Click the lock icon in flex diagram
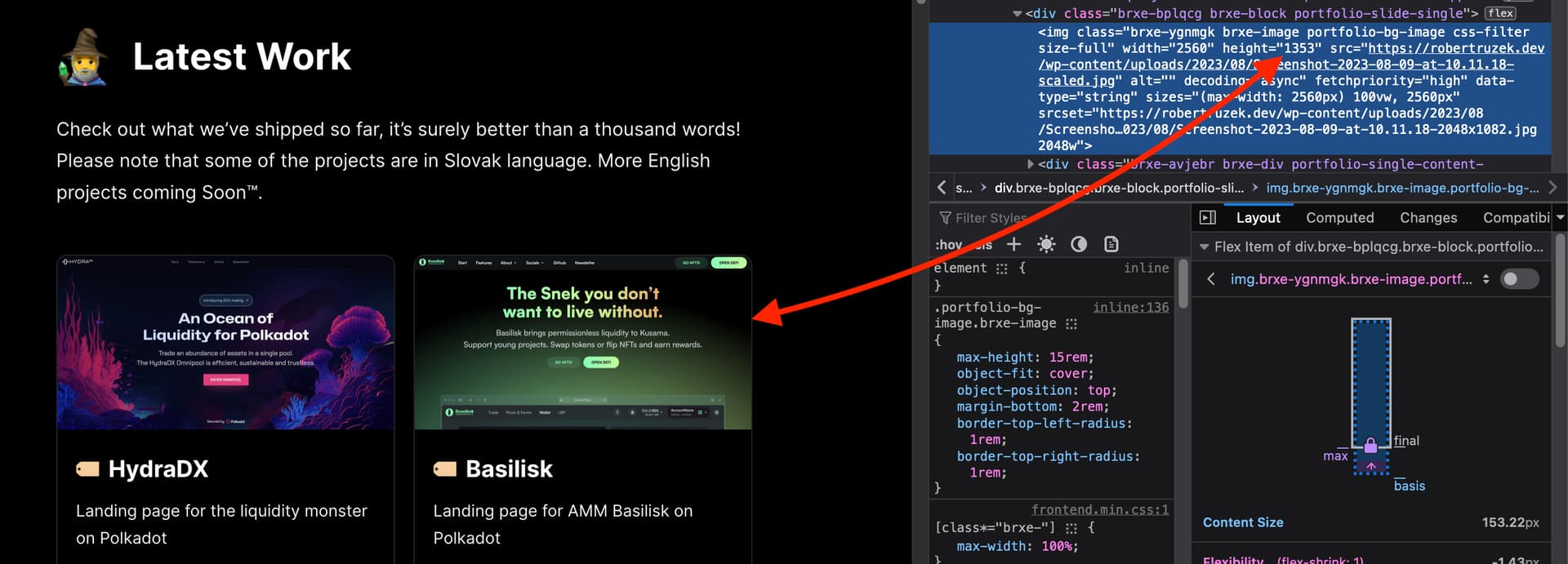This screenshot has width=1568, height=564. [x=1371, y=445]
